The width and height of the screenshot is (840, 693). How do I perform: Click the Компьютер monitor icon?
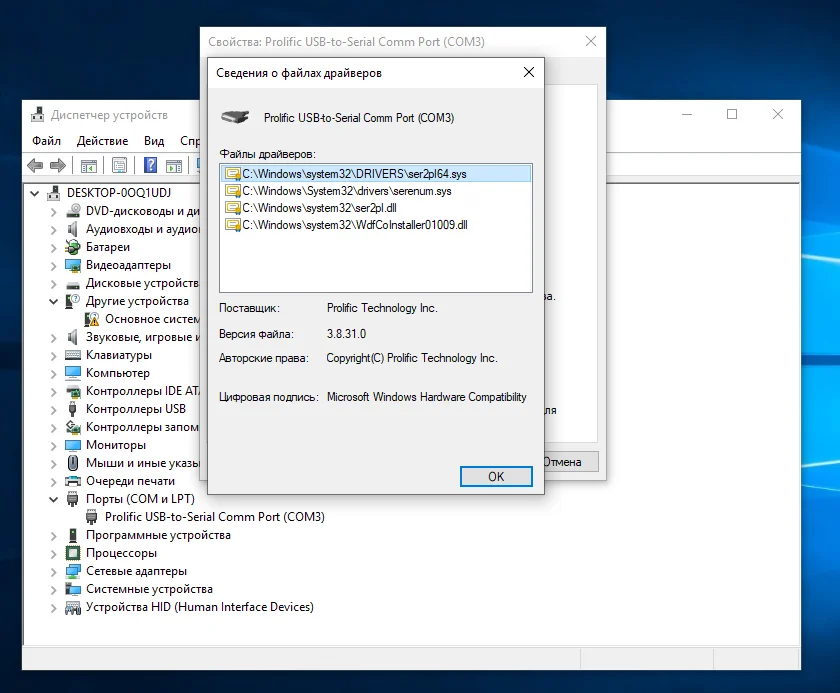click(x=73, y=373)
